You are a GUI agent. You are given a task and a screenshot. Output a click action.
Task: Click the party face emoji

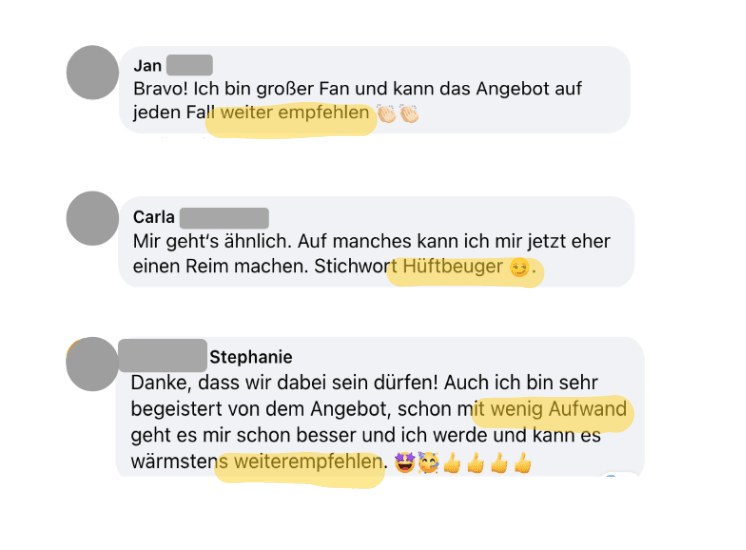(x=428, y=463)
